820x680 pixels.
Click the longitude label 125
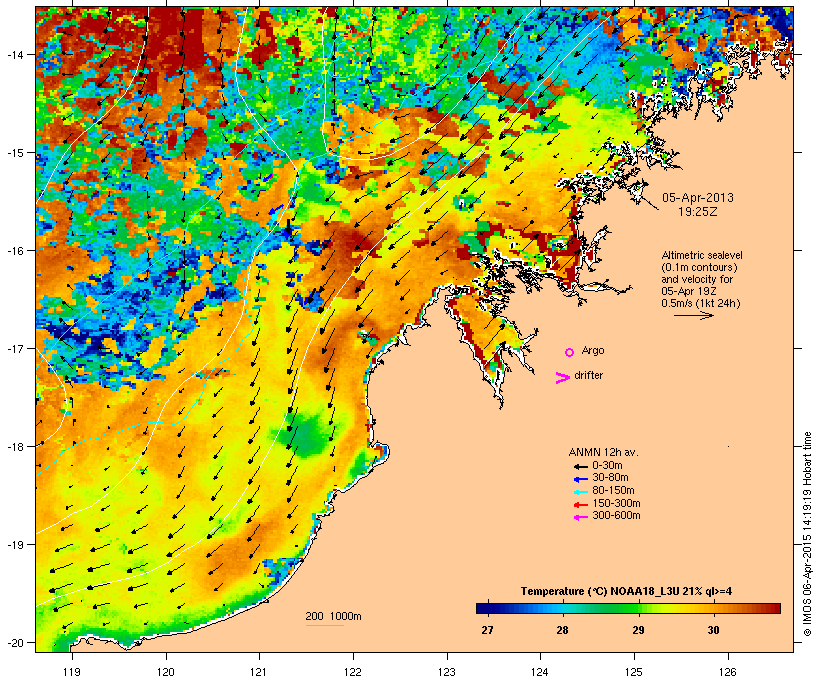point(634,672)
